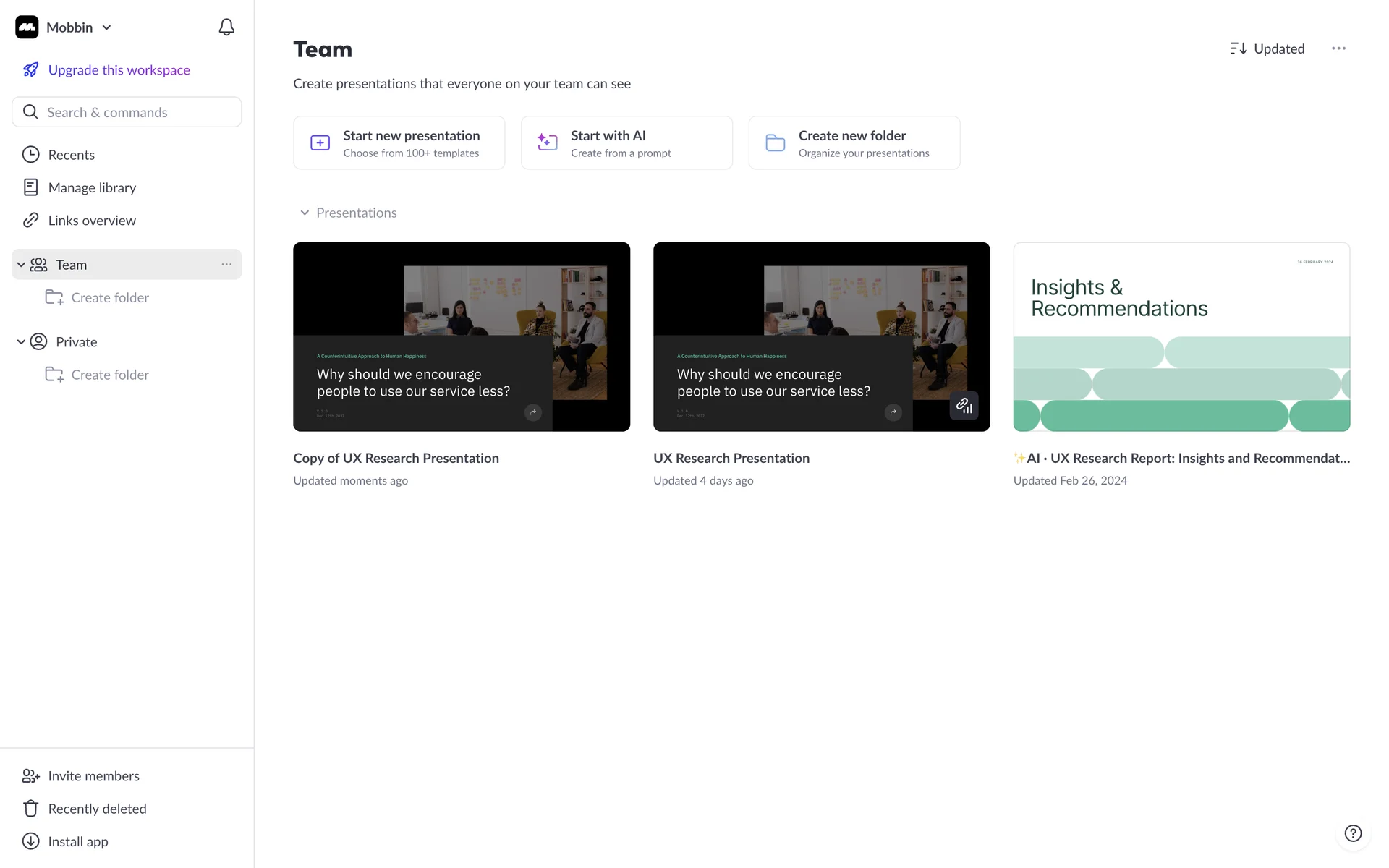Open the Updated sort dropdown
Image resolution: width=1389 pixels, height=868 pixels.
pos(1267,48)
